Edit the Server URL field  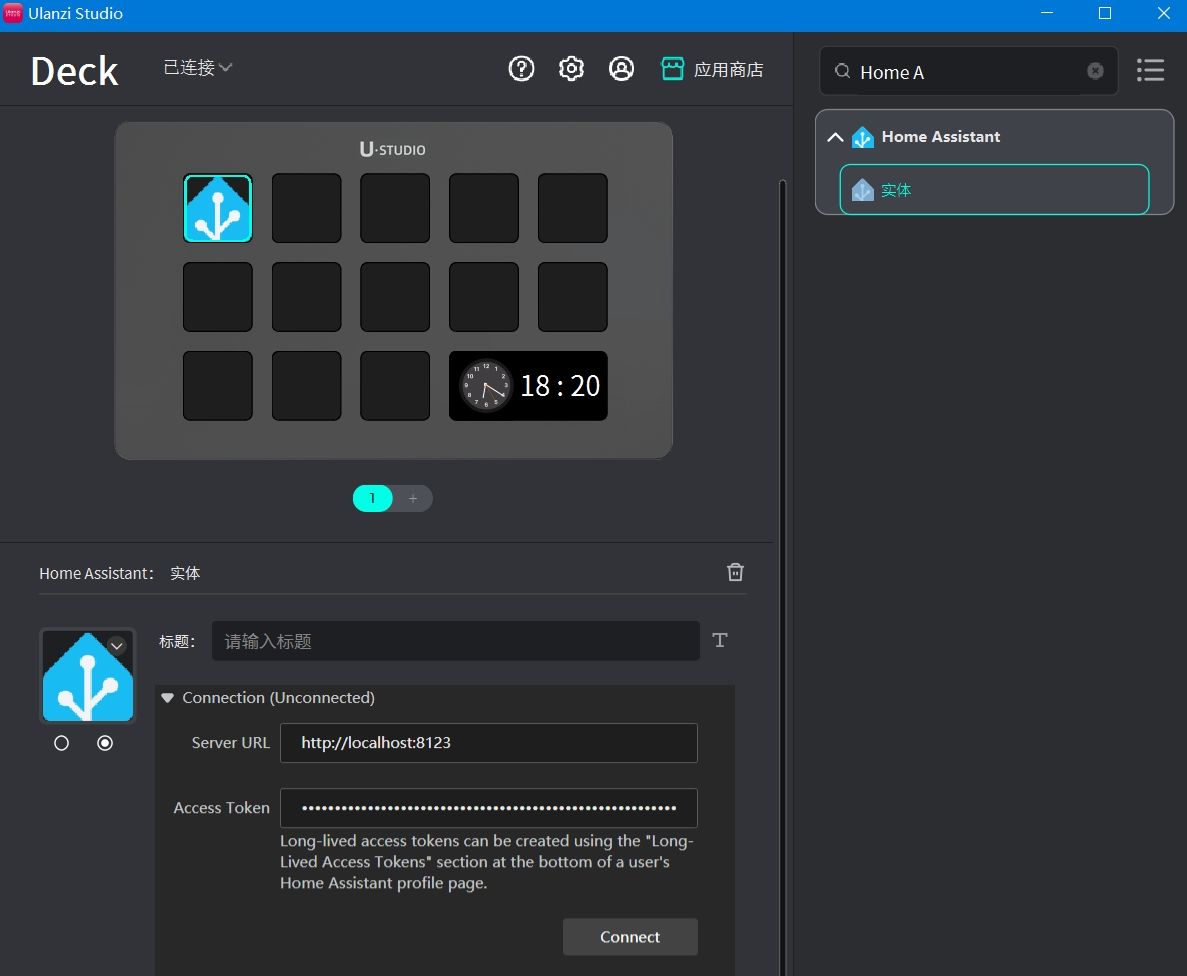click(x=488, y=743)
